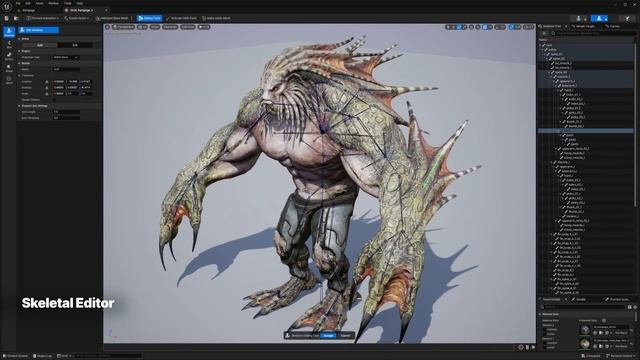Switch to the Preview Scene tab
The image size is (640, 360).
tap(618, 300)
